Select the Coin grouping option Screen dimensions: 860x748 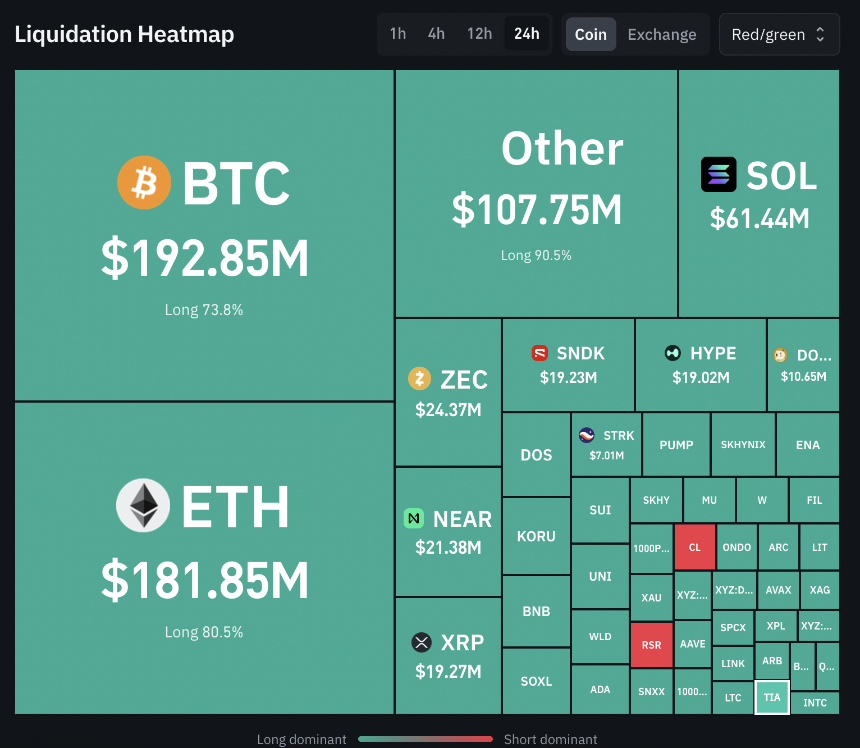click(x=591, y=35)
